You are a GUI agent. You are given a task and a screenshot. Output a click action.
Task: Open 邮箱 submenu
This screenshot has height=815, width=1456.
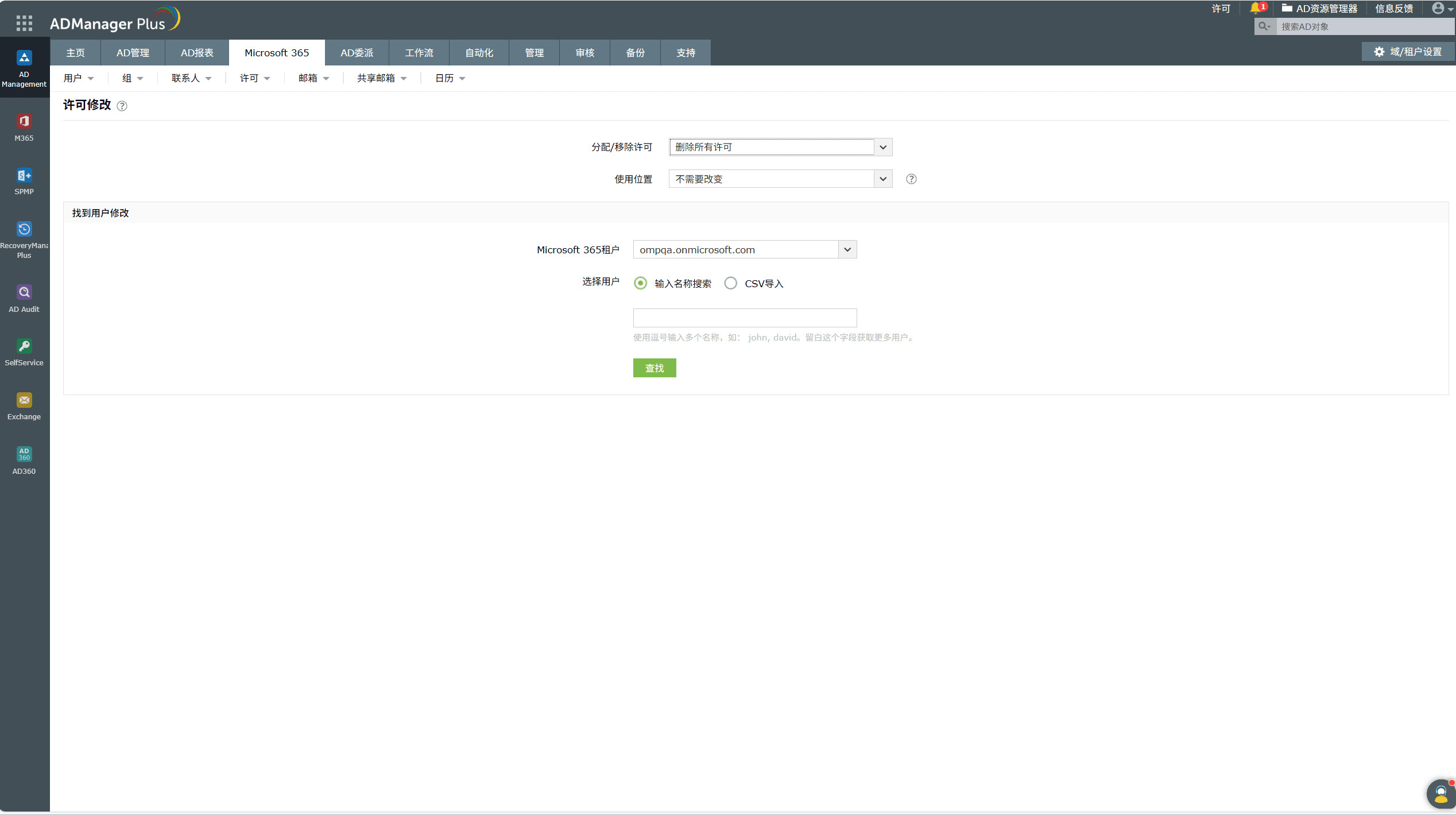[x=313, y=78]
